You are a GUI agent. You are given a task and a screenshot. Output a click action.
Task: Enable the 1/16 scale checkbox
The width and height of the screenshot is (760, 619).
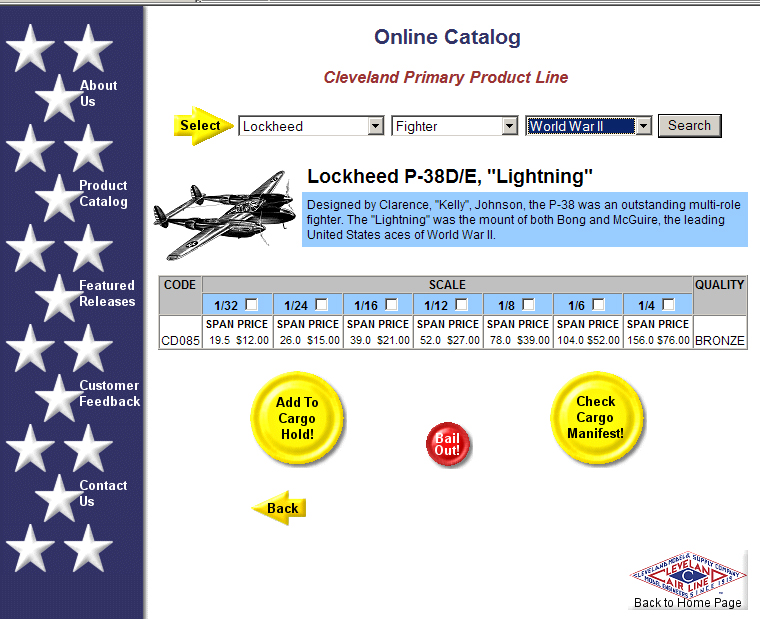pos(392,304)
